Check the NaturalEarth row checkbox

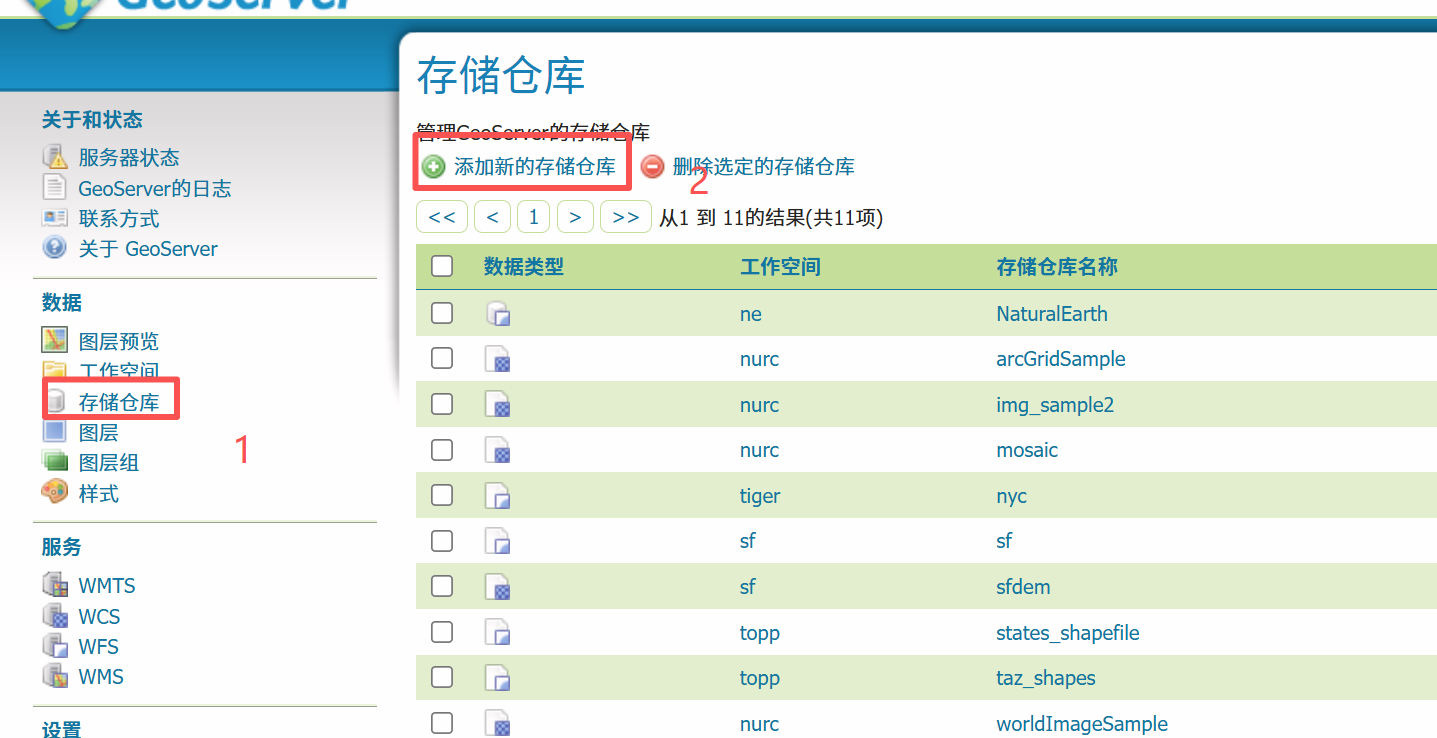click(442, 313)
